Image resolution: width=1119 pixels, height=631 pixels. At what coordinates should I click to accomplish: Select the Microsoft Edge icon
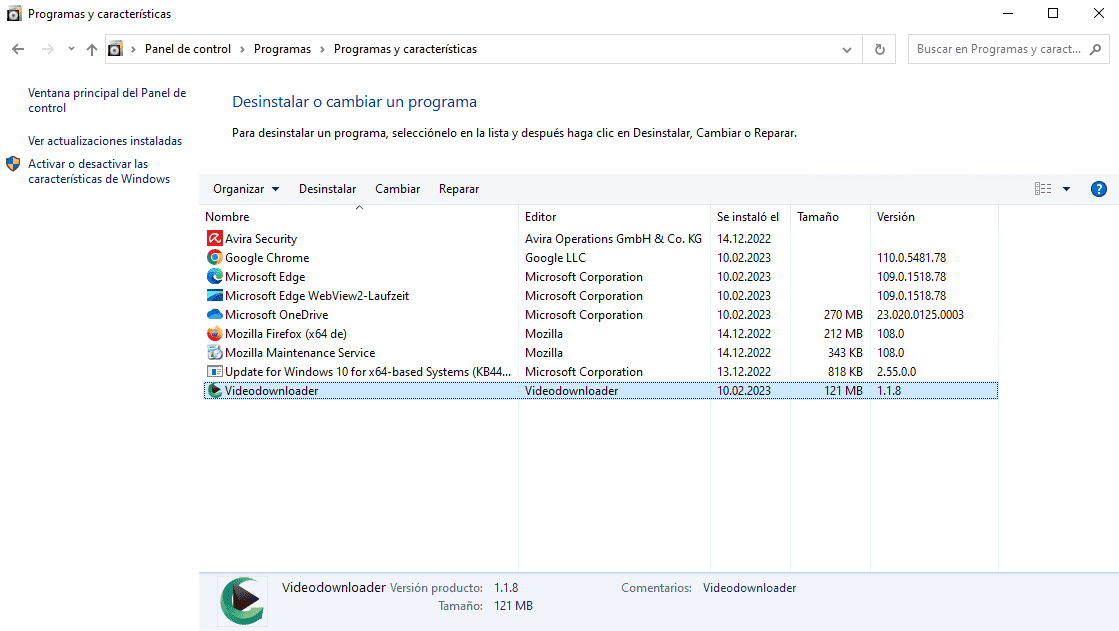click(x=214, y=276)
